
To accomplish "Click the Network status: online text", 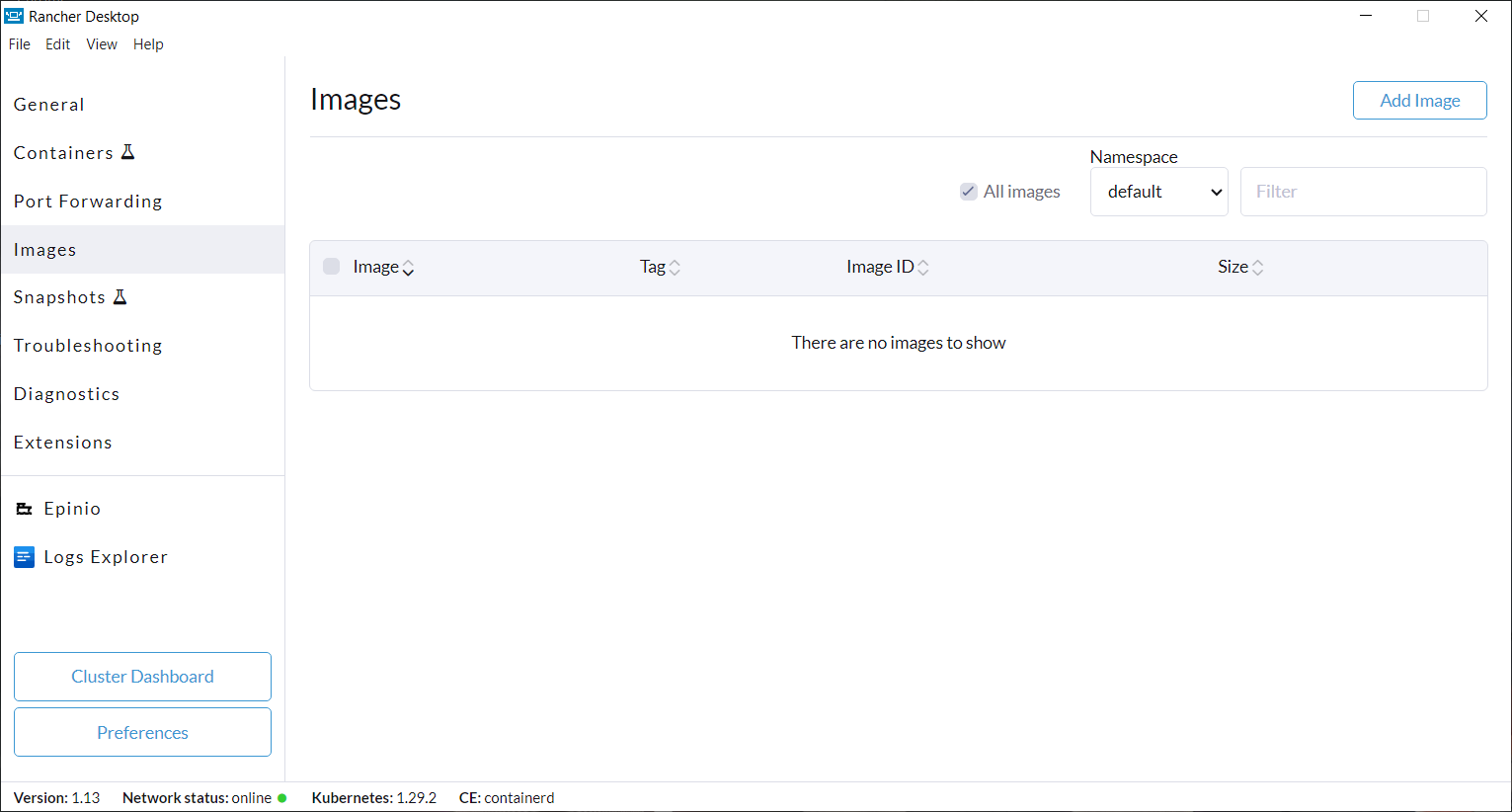I will coord(197,798).
